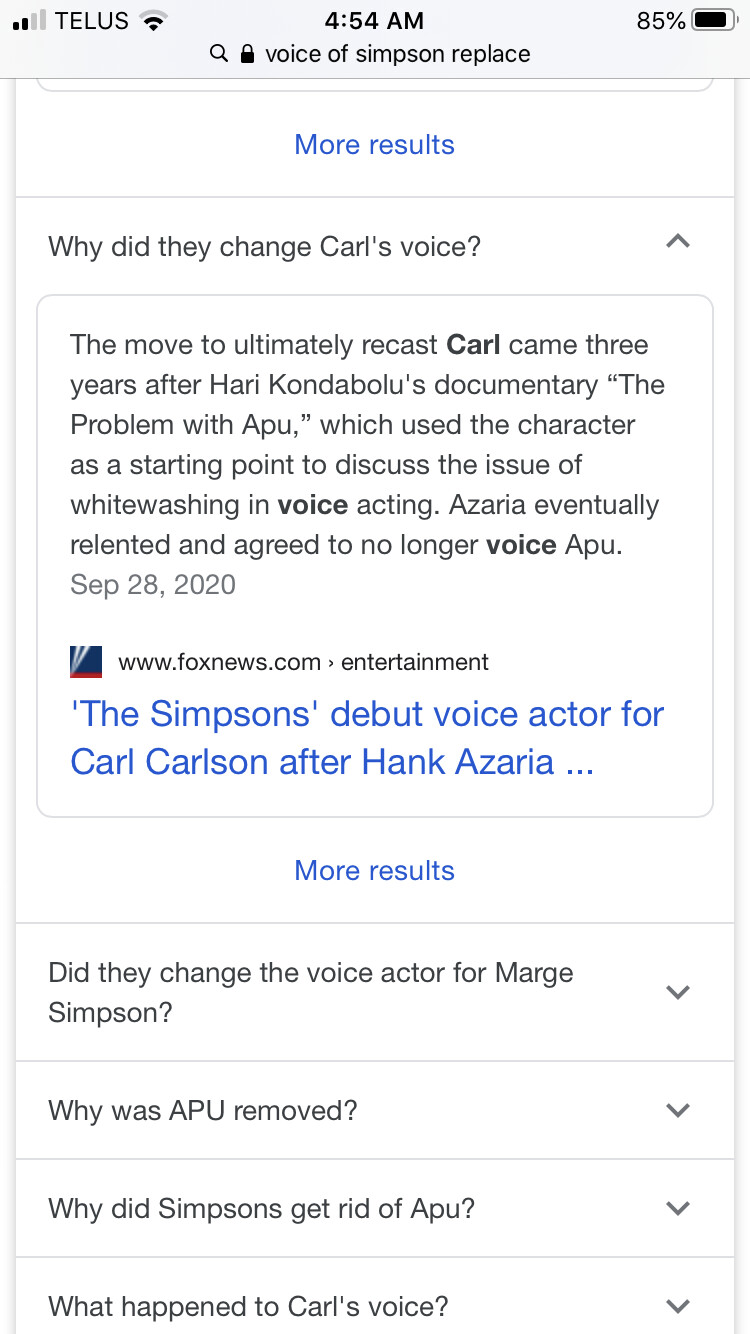The height and width of the screenshot is (1334, 750).
Task: Open More results below Fox News card
Action: pos(375,871)
